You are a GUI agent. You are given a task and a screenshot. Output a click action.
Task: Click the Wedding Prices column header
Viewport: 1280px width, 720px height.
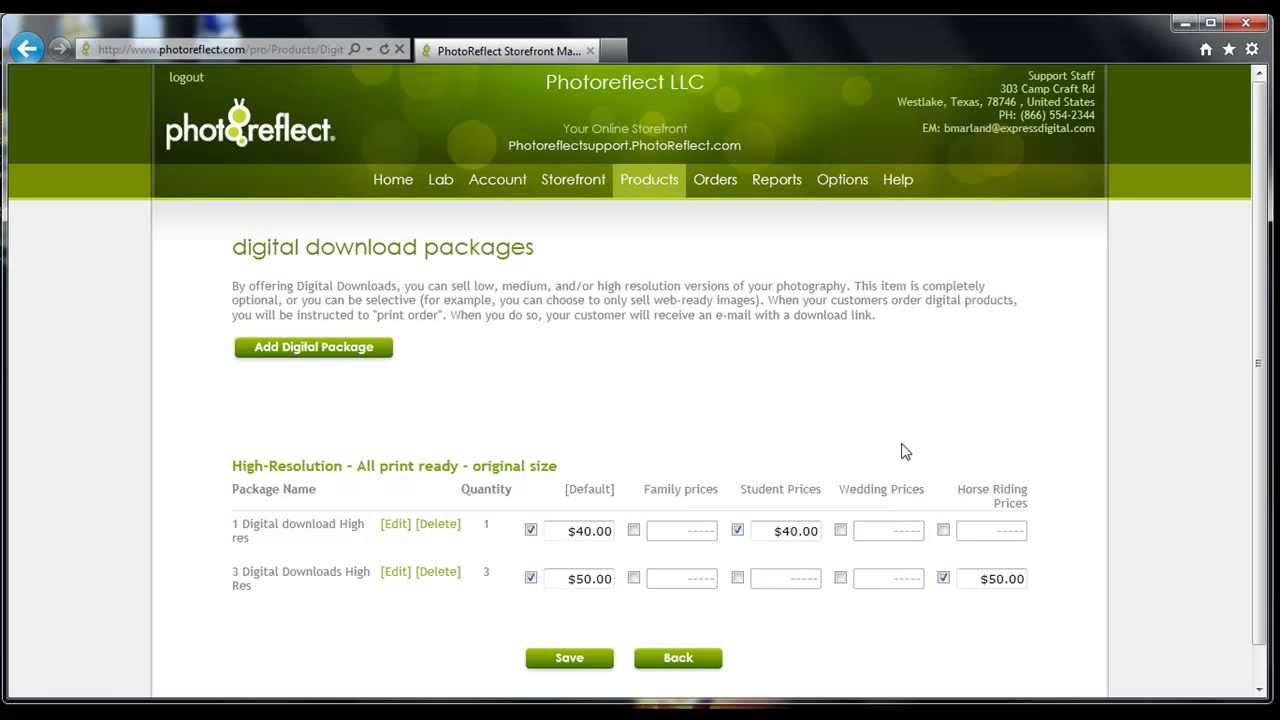881,490
